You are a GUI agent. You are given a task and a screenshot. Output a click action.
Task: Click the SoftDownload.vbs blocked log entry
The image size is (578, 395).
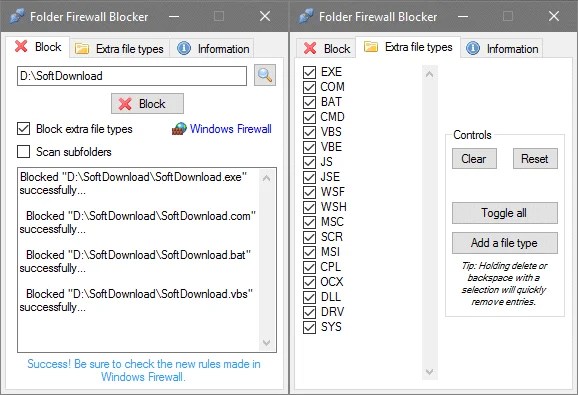(136, 301)
